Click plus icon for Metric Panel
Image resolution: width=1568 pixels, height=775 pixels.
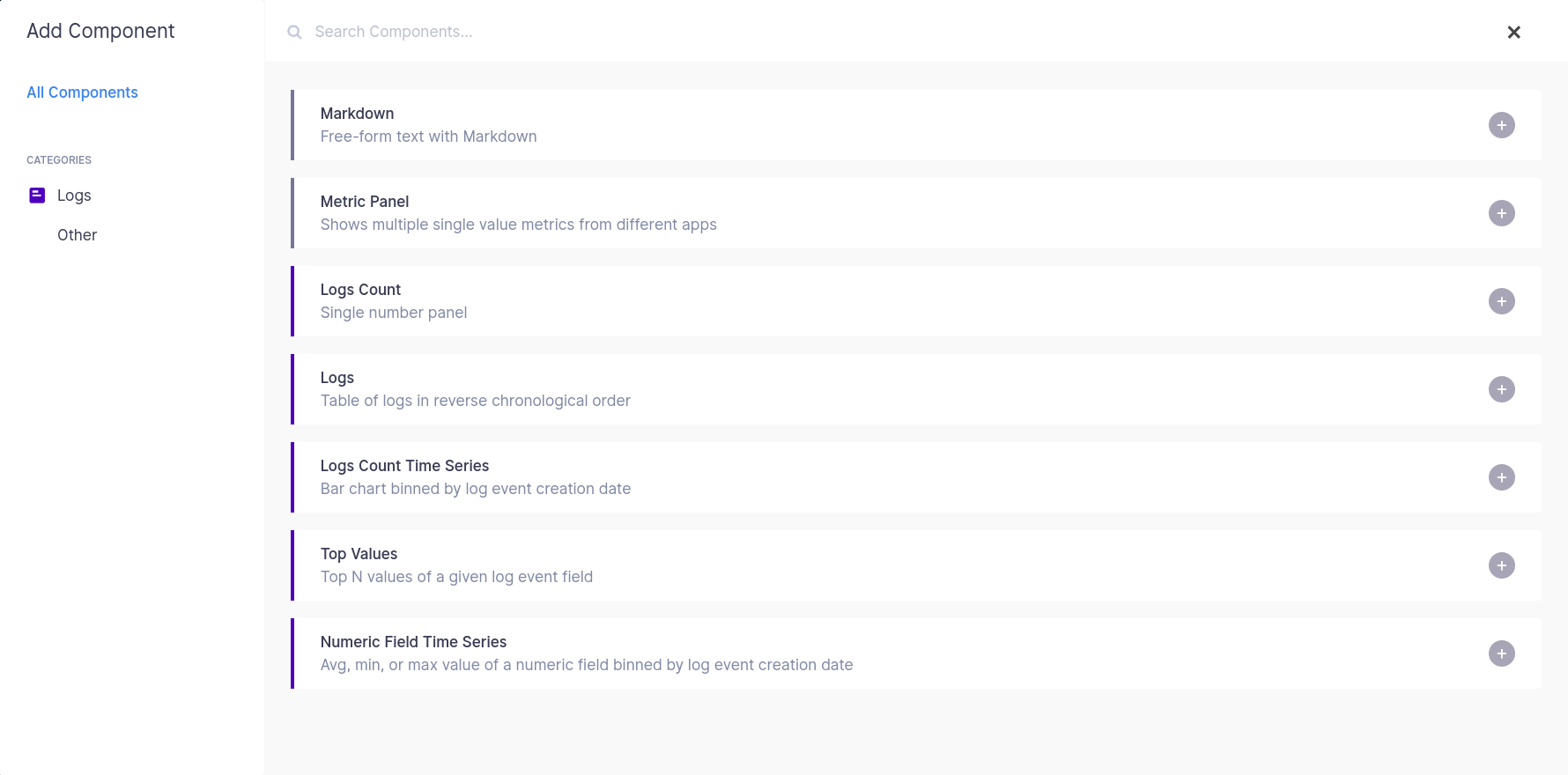[x=1502, y=213]
